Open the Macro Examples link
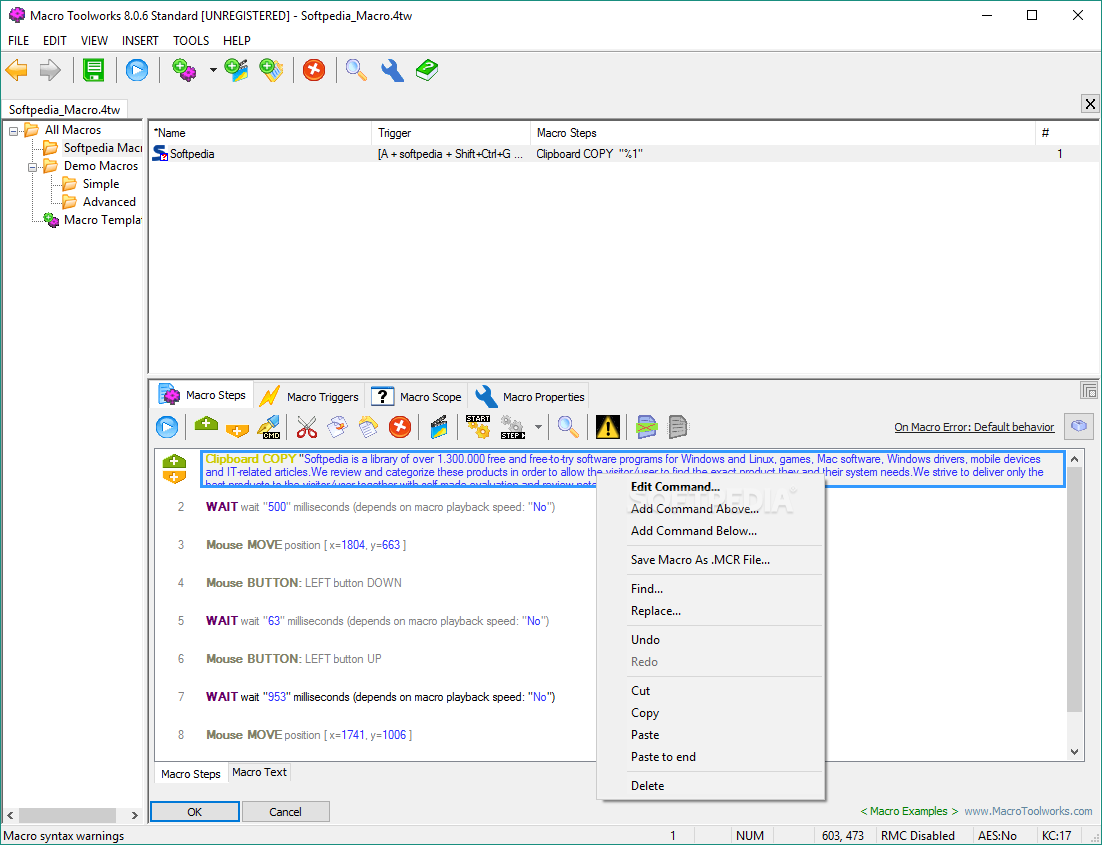 tap(909, 811)
